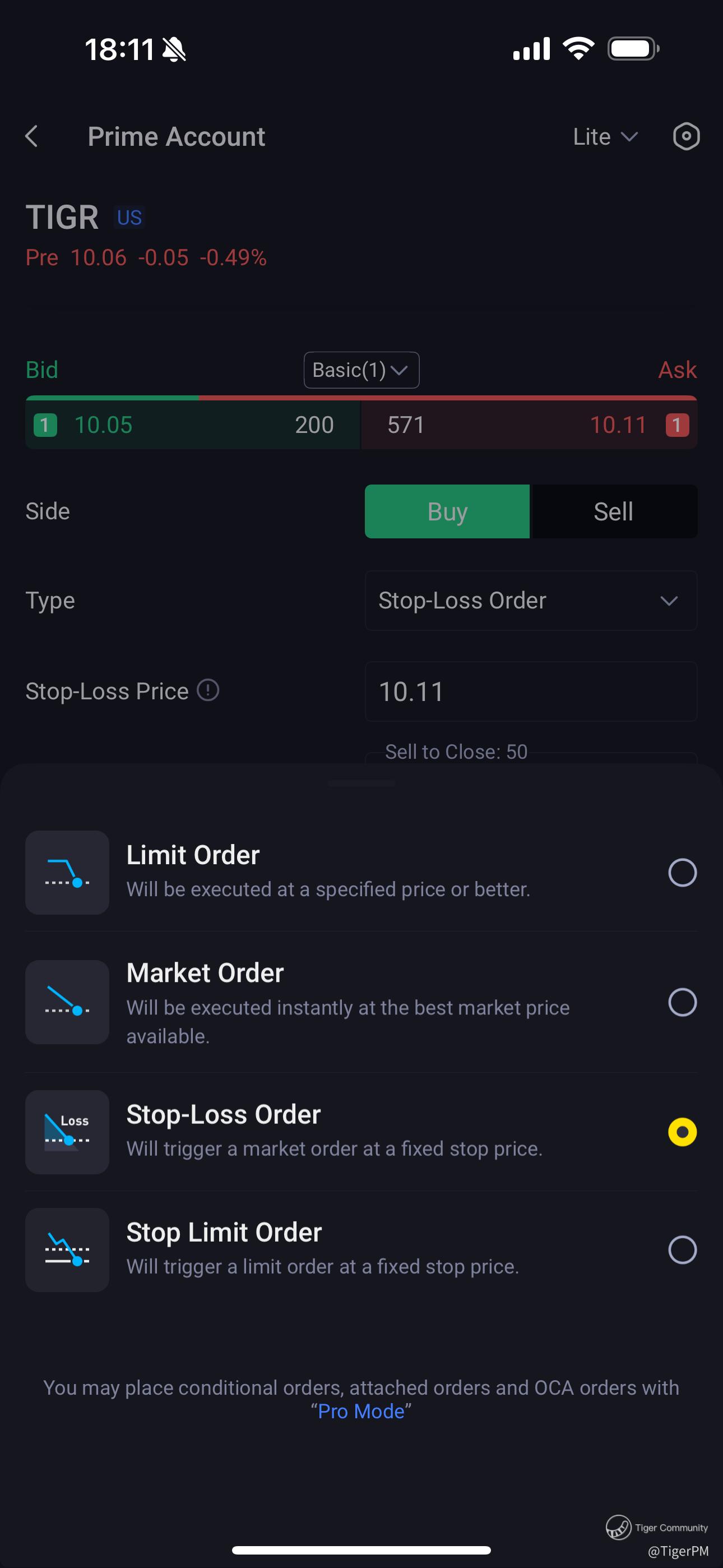Screen dimensions: 723x1568
Task: Open the Pro Mode link
Action: (x=361, y=1411)
